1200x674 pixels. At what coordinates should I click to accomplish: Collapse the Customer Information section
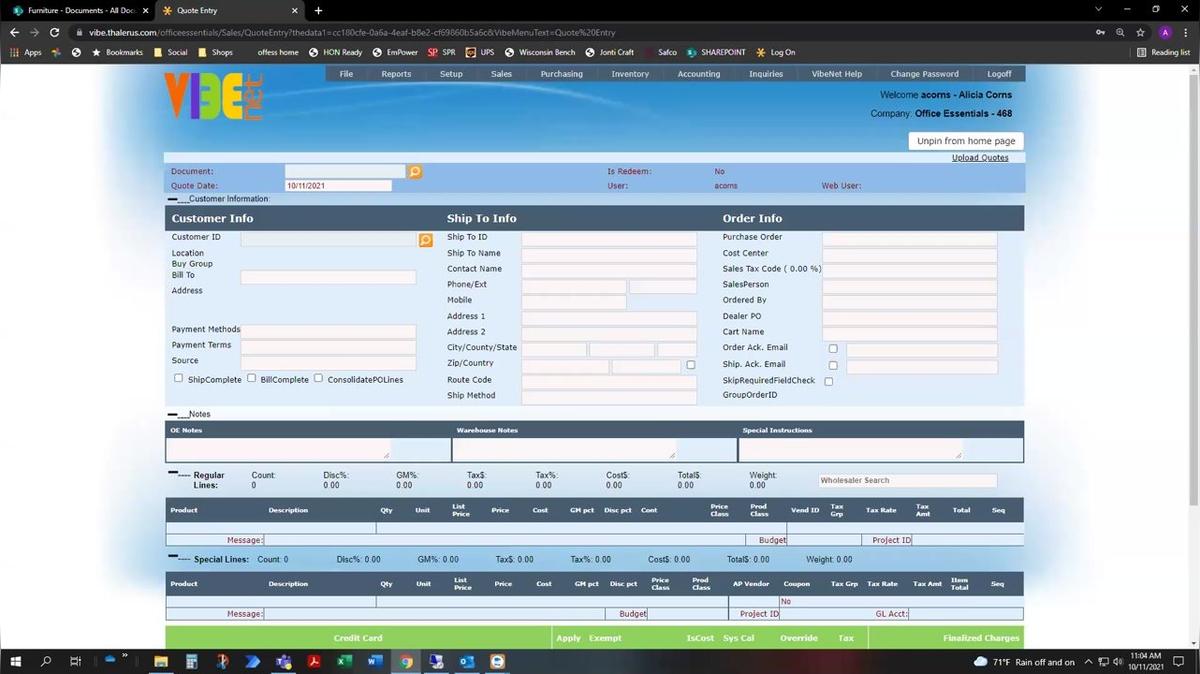tap(173, 199)
